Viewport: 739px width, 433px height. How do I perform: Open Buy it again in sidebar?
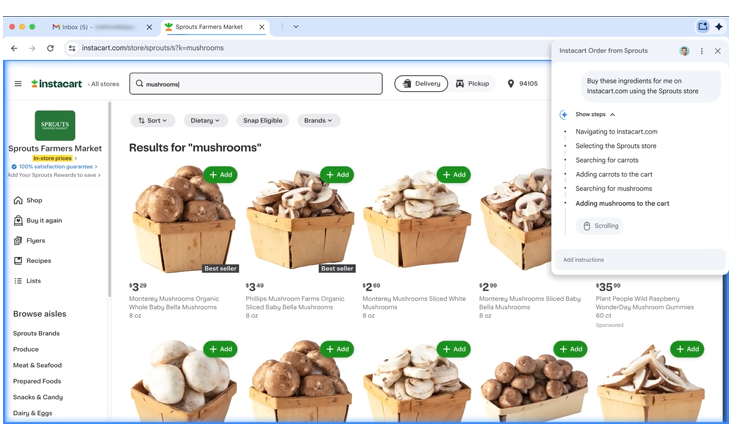[38, 221]
